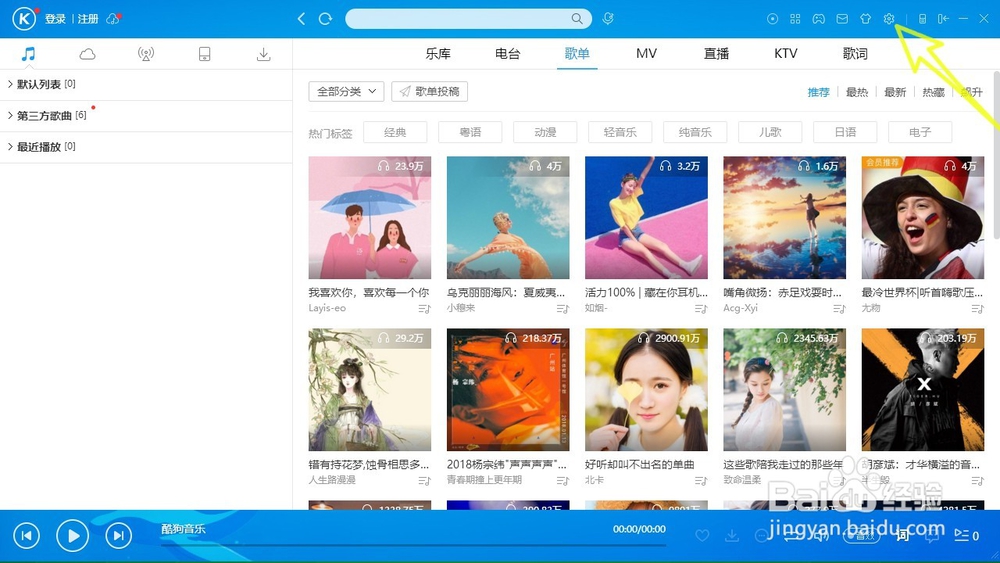Viewport: 1000px width, 563px height.
Task: Click the 歌单投稿 submit button
Action: pos(429,91)
